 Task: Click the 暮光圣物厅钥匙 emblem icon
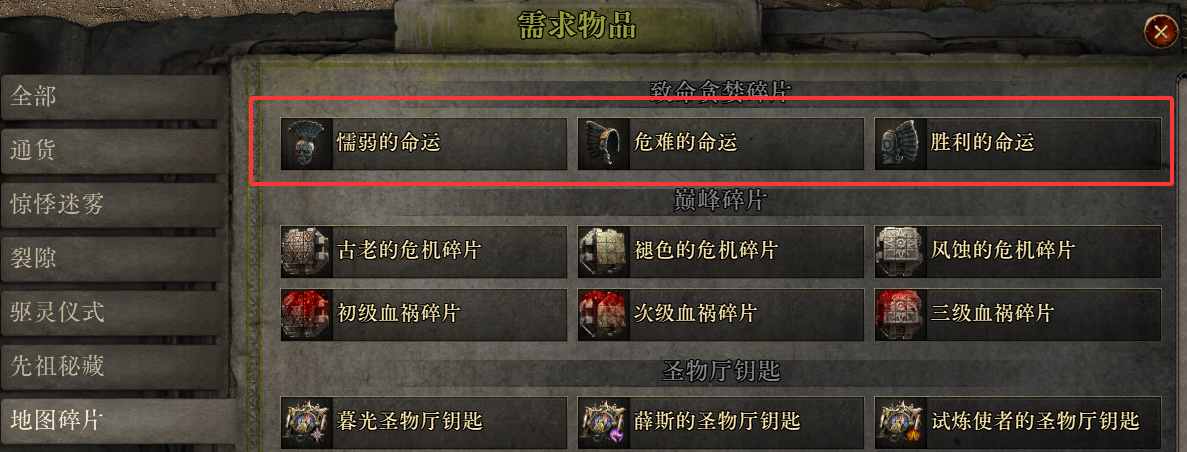pos(307,422)
